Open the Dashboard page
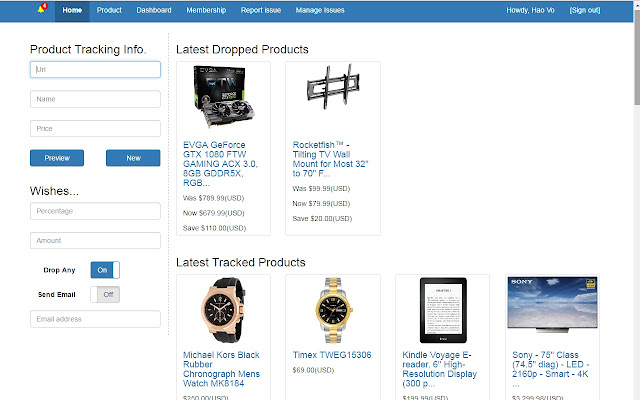Screen dimensions: 640x400 [x=154, y=10]
